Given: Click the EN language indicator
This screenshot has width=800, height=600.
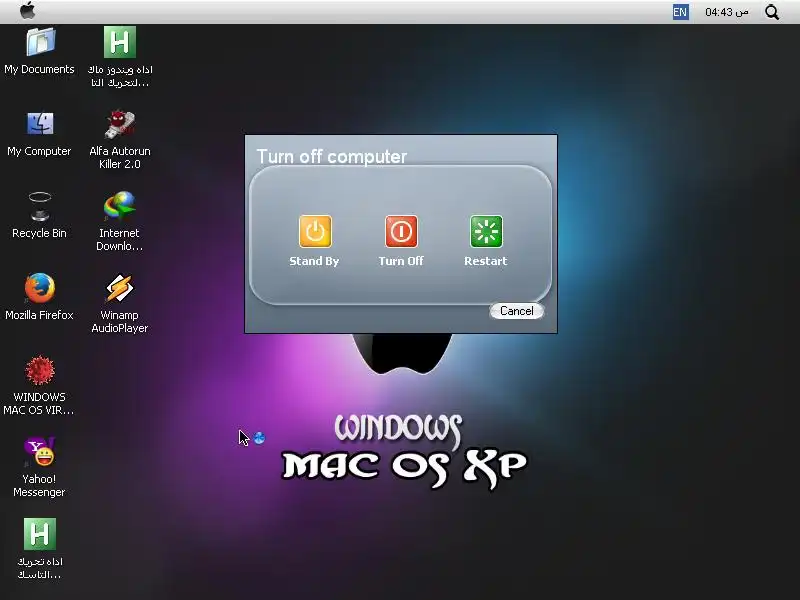Looking at the screenshot, I should click(680, 12).
